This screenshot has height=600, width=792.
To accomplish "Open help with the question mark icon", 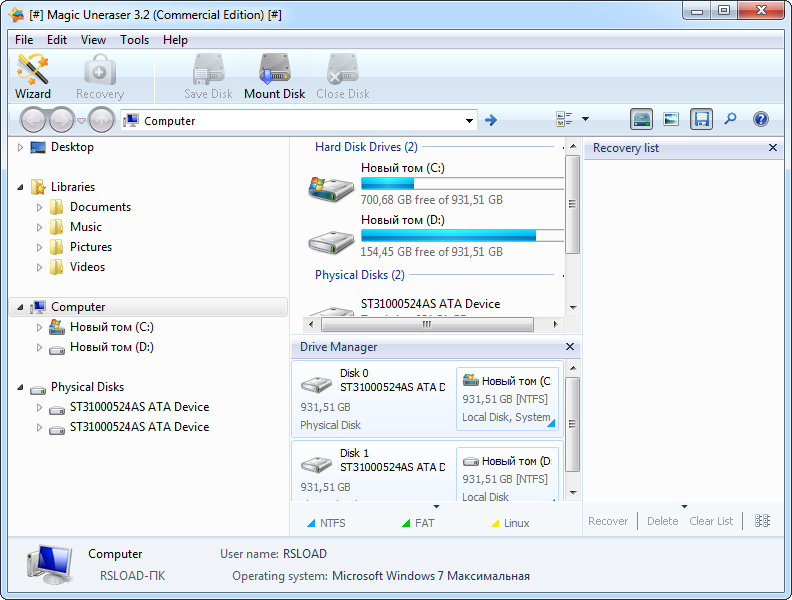I will (x=761, y=119).
